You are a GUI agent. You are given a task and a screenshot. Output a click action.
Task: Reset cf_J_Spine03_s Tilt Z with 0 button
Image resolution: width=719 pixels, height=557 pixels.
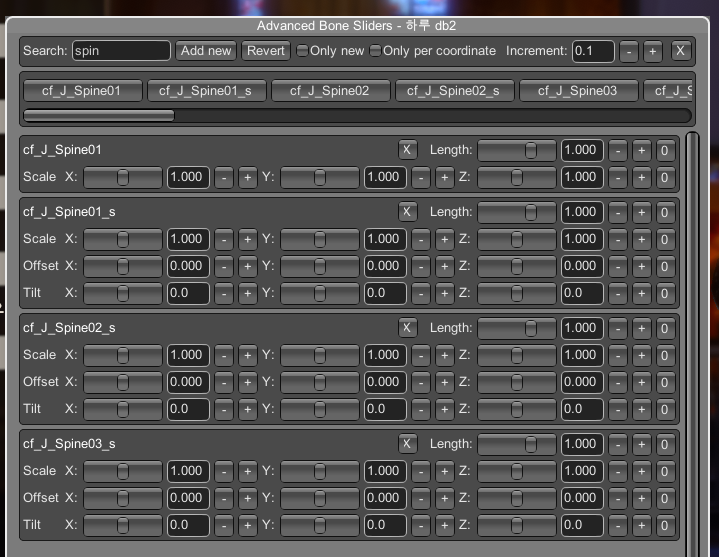coord(664,525)
